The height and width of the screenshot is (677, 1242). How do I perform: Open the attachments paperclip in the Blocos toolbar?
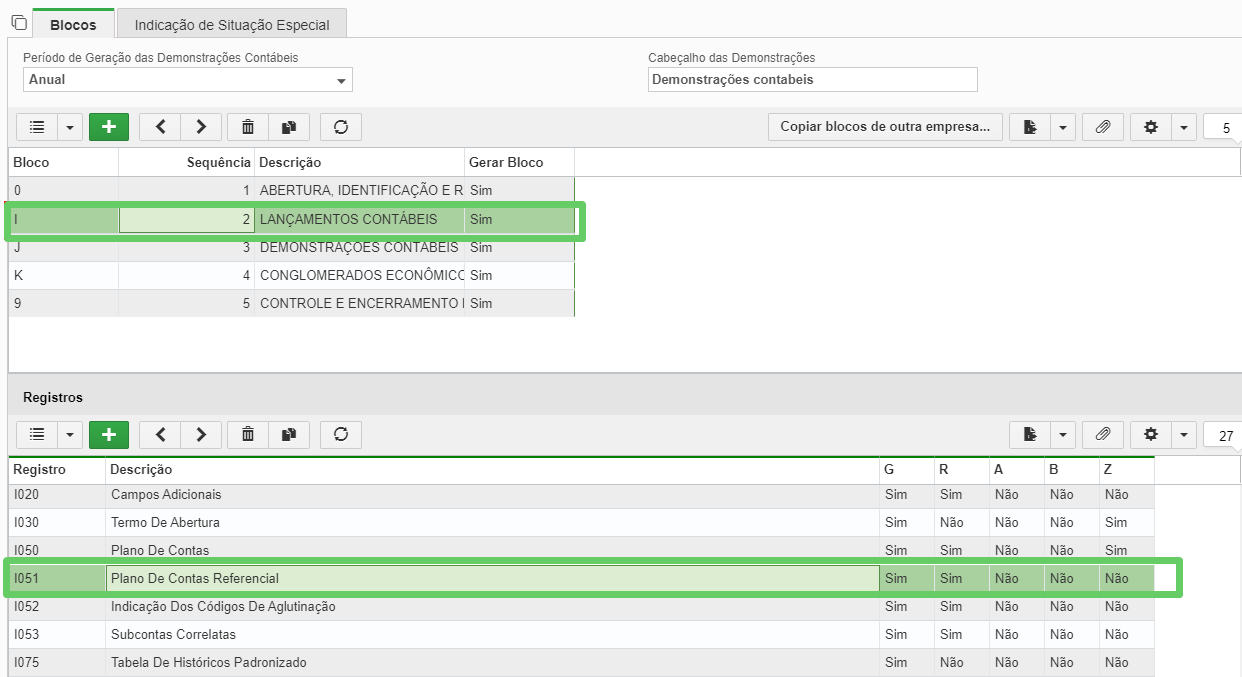[x=1103, y=127]
